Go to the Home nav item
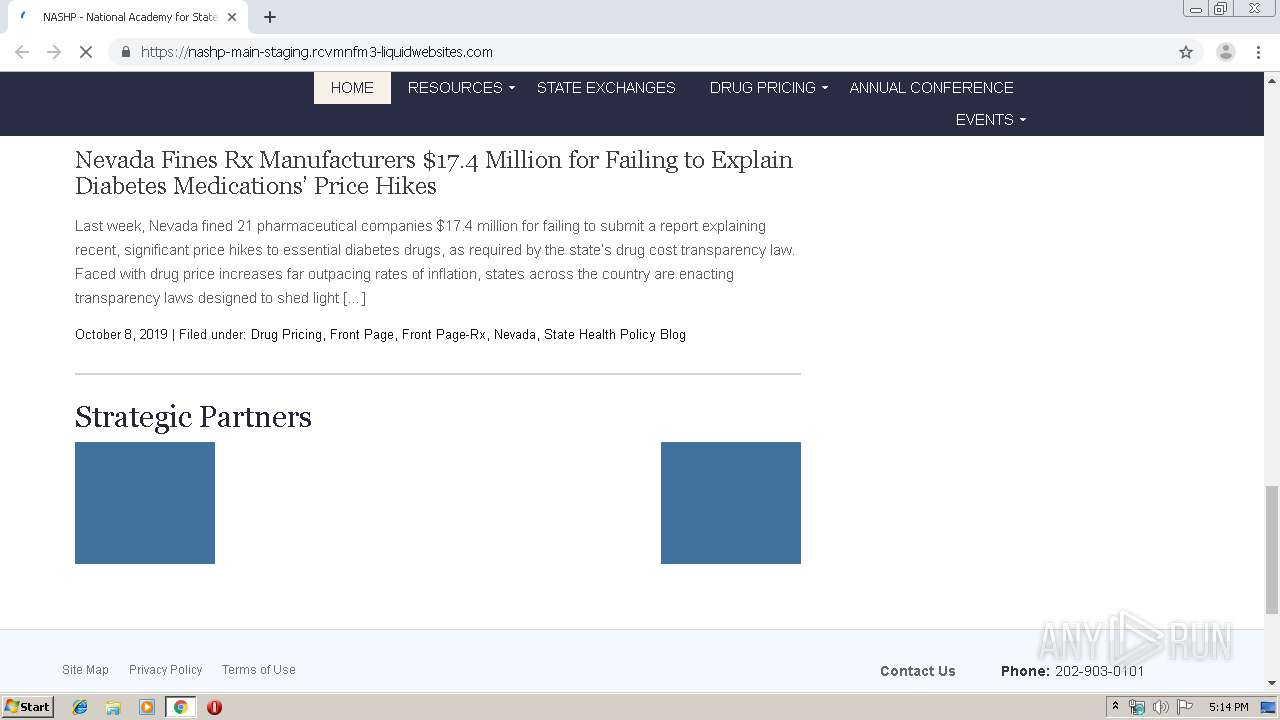Viewport: 1280px width, 720px height. 352,88
